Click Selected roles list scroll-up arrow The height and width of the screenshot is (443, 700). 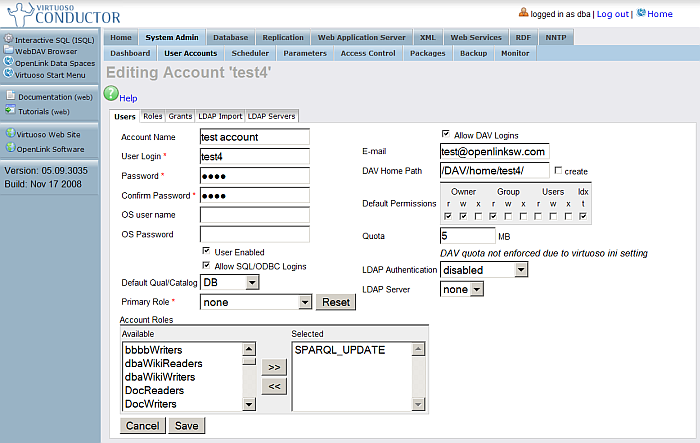click(418, 349)
